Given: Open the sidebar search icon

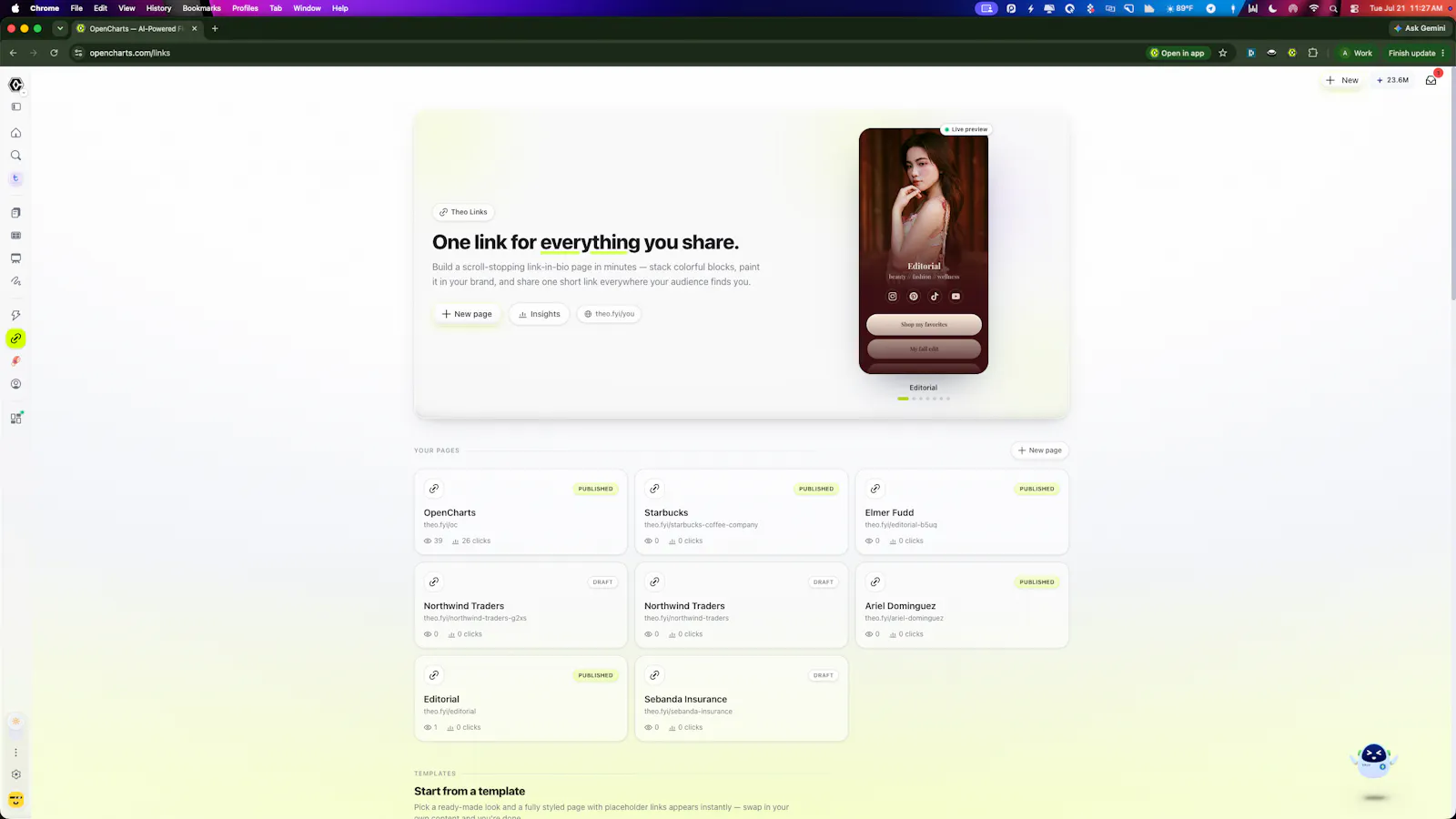Looking at the screenshot, I should pyautogui.click(x=15, y=156).
